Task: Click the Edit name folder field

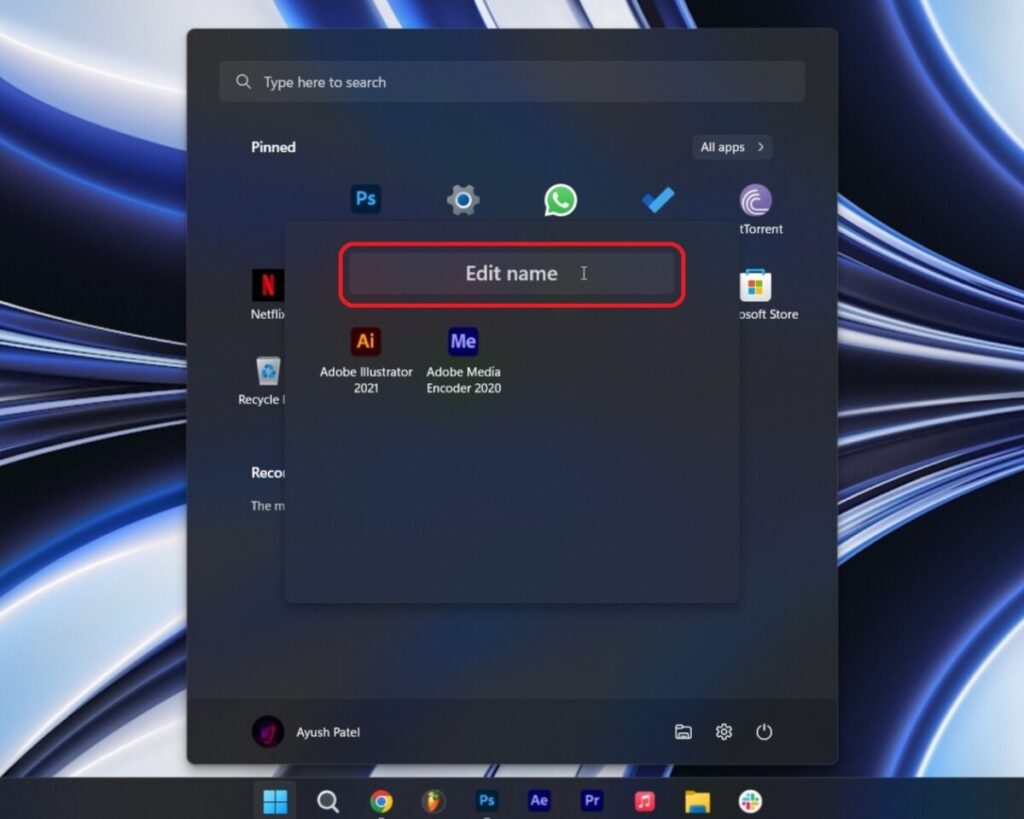Action: tap(511, 273)
